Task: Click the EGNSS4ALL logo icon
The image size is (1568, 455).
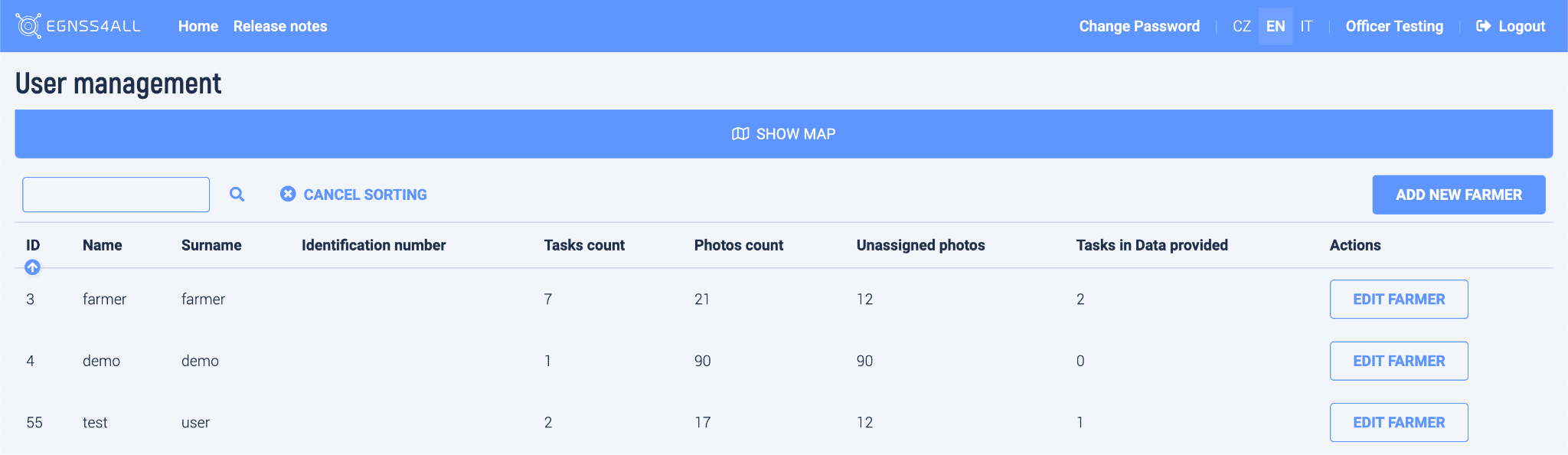Action: click(28, 26)
